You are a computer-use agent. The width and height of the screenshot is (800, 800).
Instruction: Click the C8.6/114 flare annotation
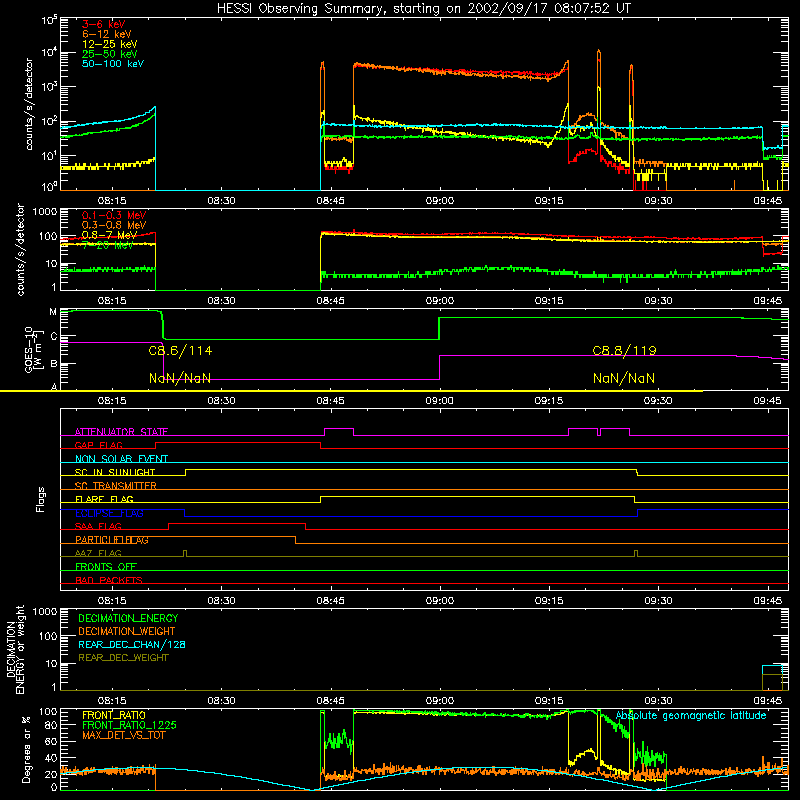(180, 351)
